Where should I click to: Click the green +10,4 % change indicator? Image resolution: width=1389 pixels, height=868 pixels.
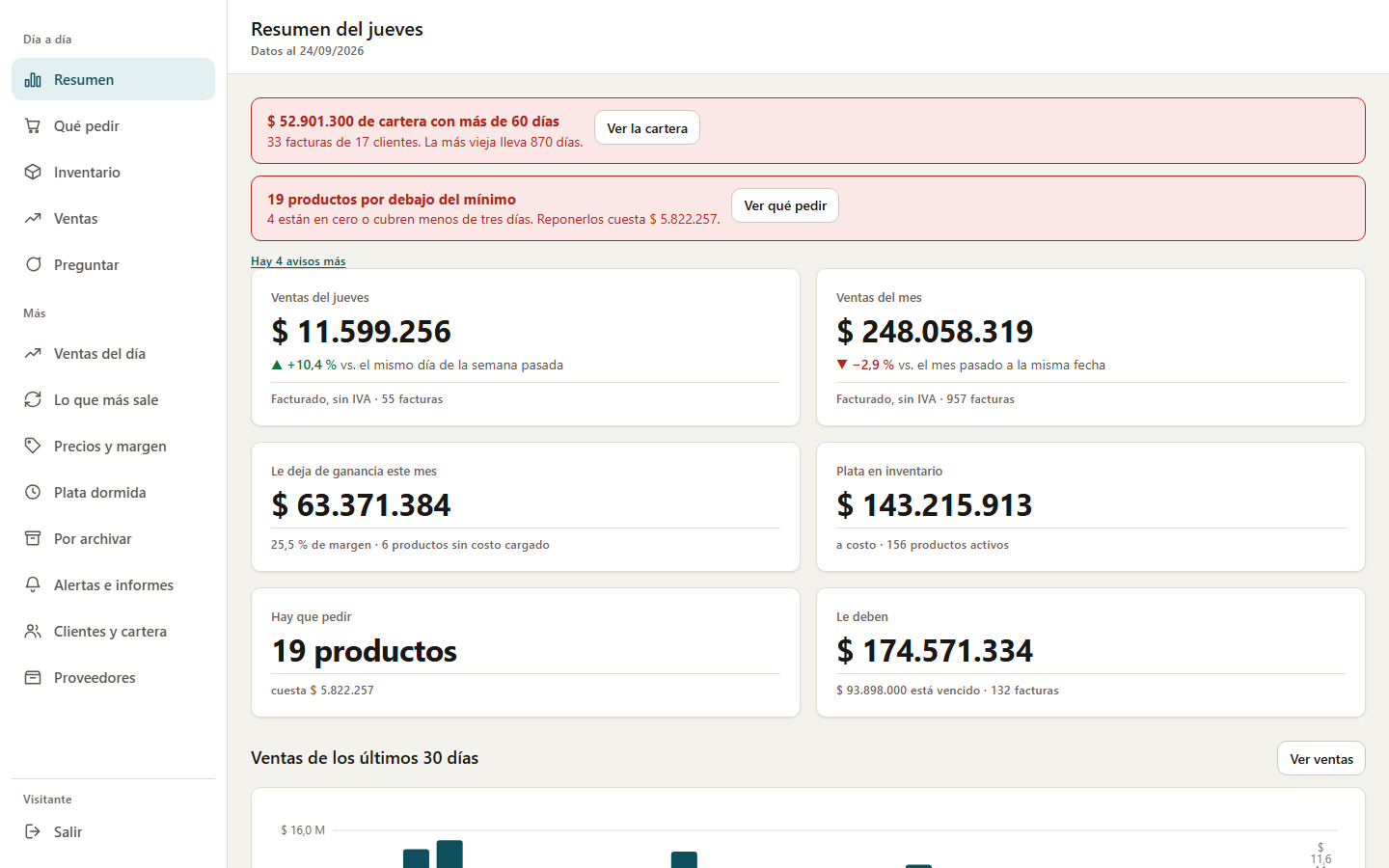coord(304,365)
